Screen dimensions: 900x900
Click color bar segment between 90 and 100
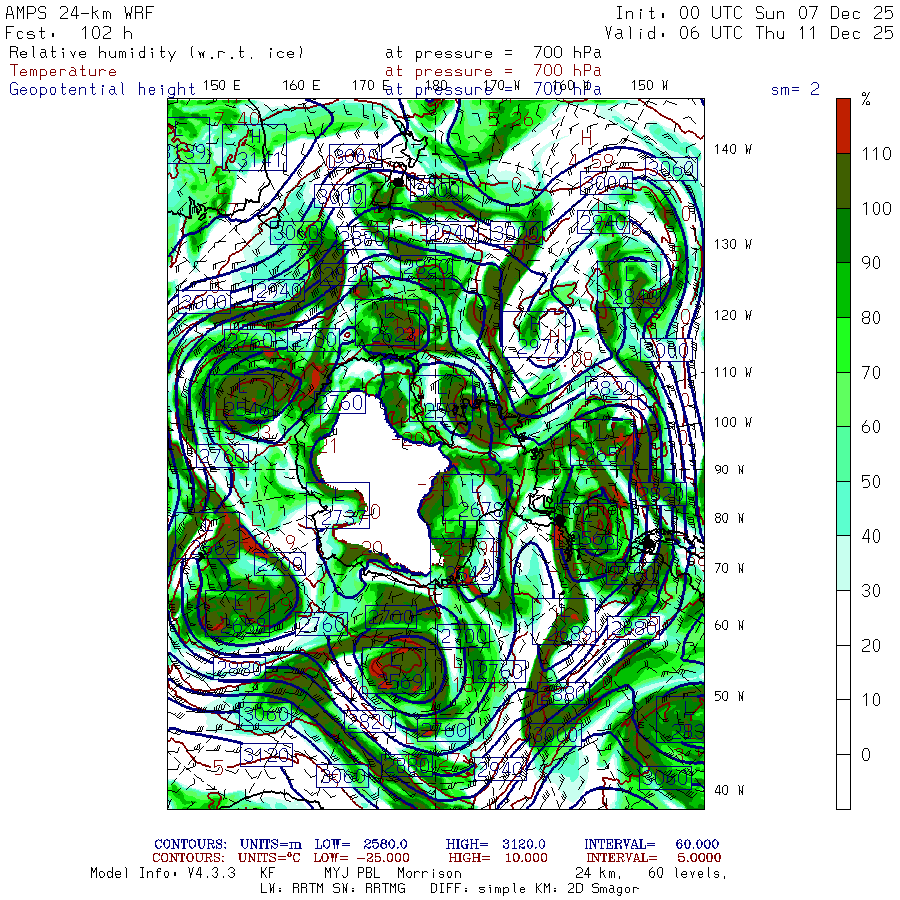[843, 235]
